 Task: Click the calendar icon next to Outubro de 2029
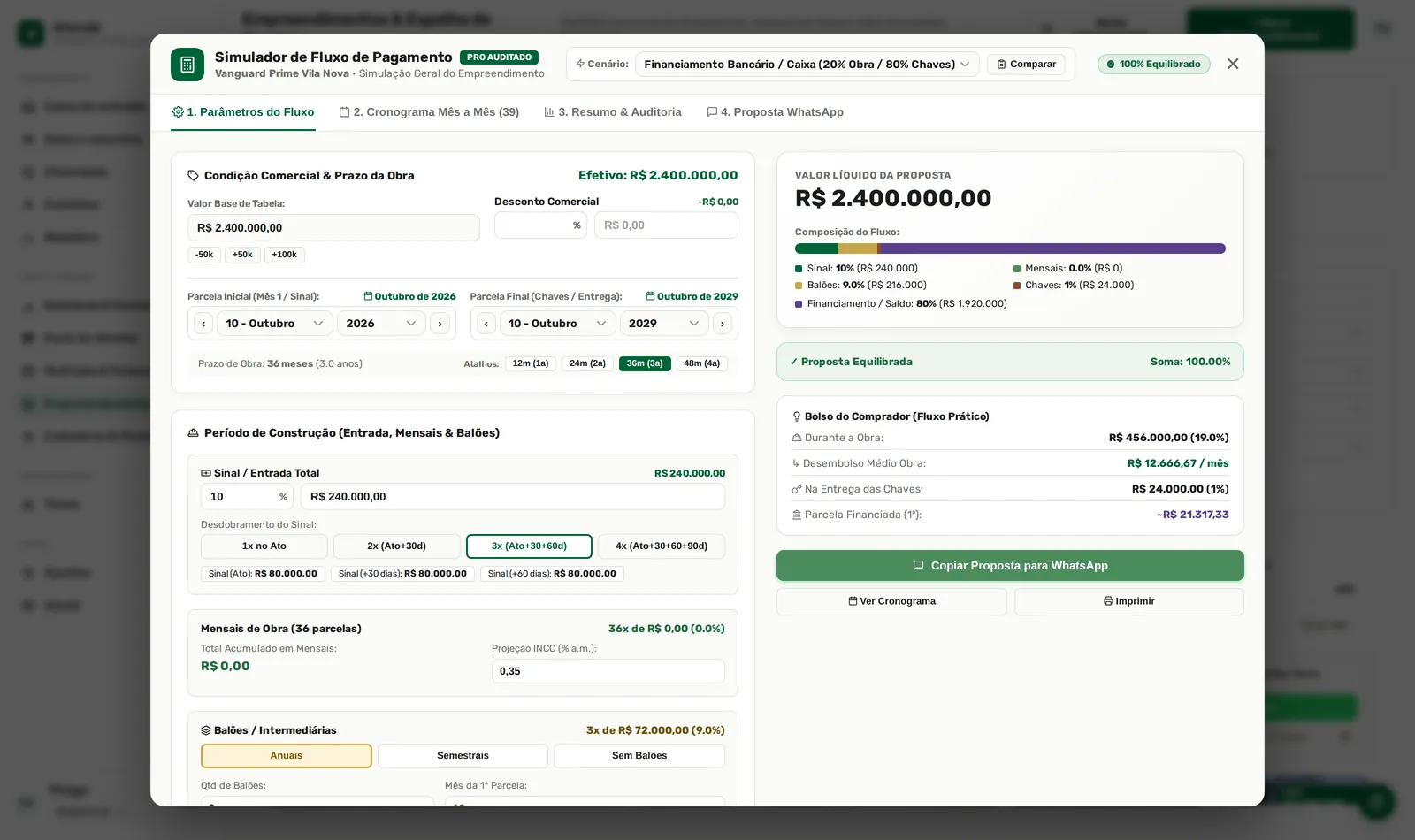651,296
